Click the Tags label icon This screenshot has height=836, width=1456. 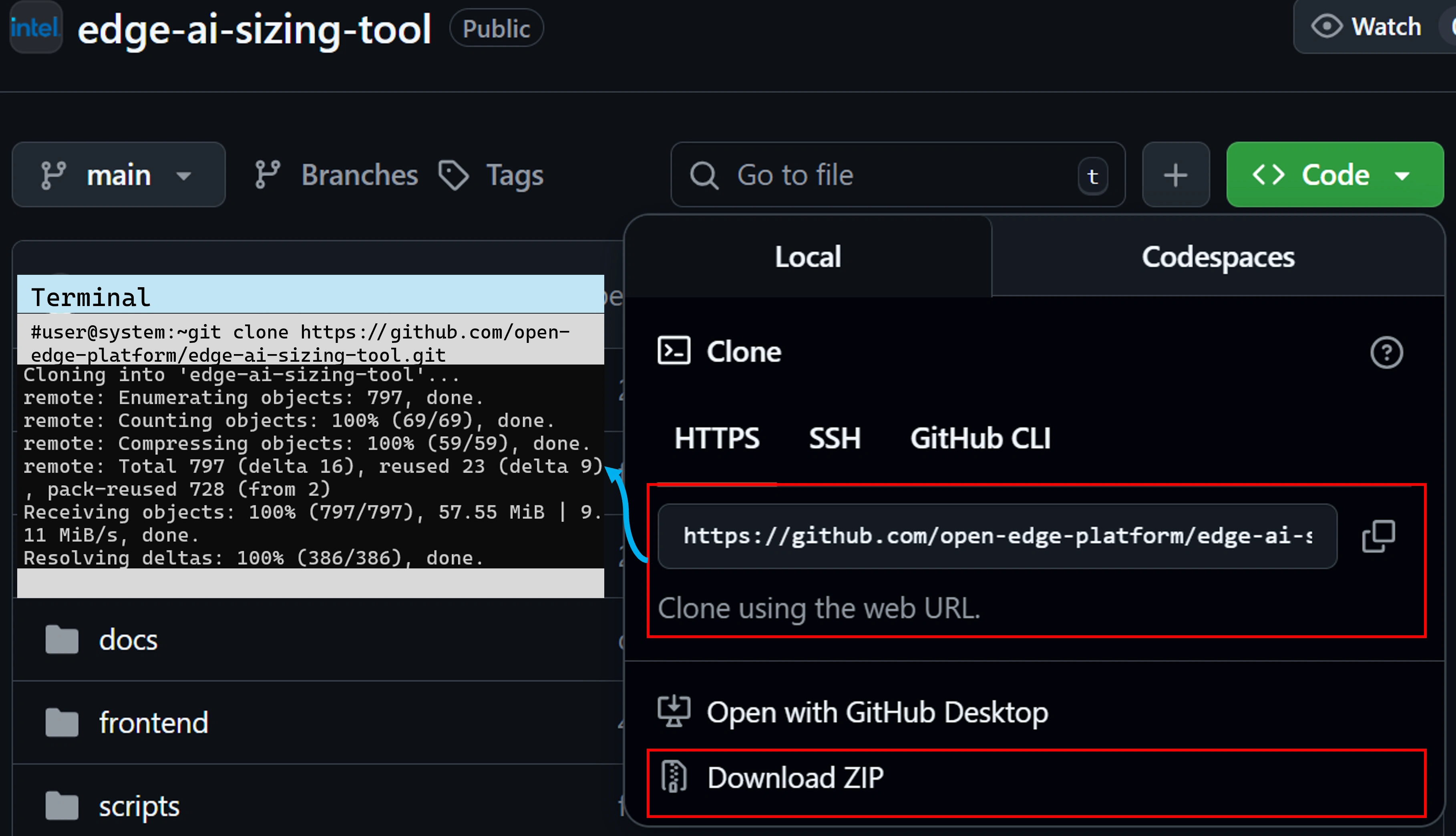click(x=453, y=175)
